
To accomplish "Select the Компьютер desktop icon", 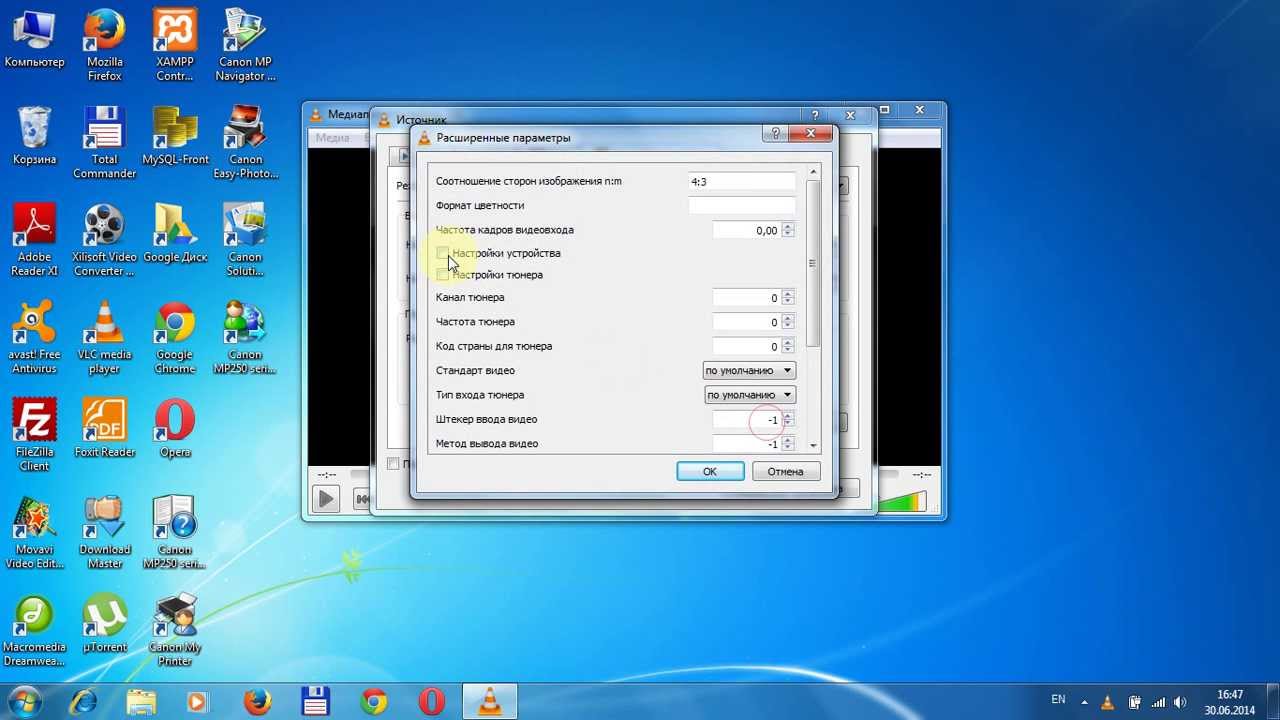I will tap(34, 41).
